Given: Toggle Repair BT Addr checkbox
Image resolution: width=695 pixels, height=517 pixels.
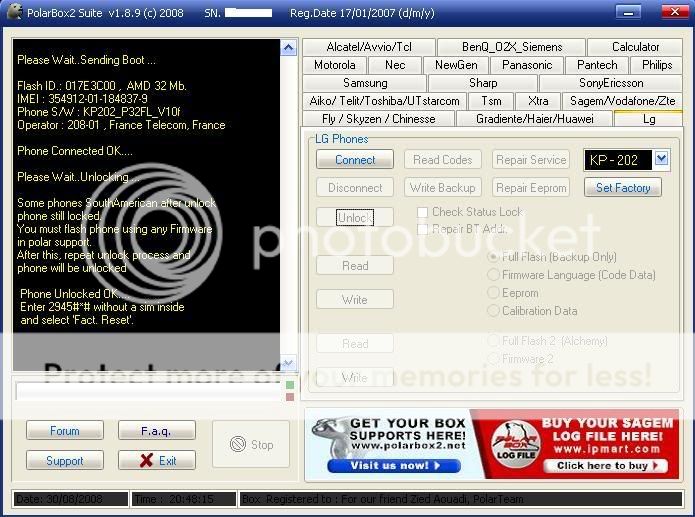Looking at the screenshot, I should pyautogui.click(x=422, y=229).
